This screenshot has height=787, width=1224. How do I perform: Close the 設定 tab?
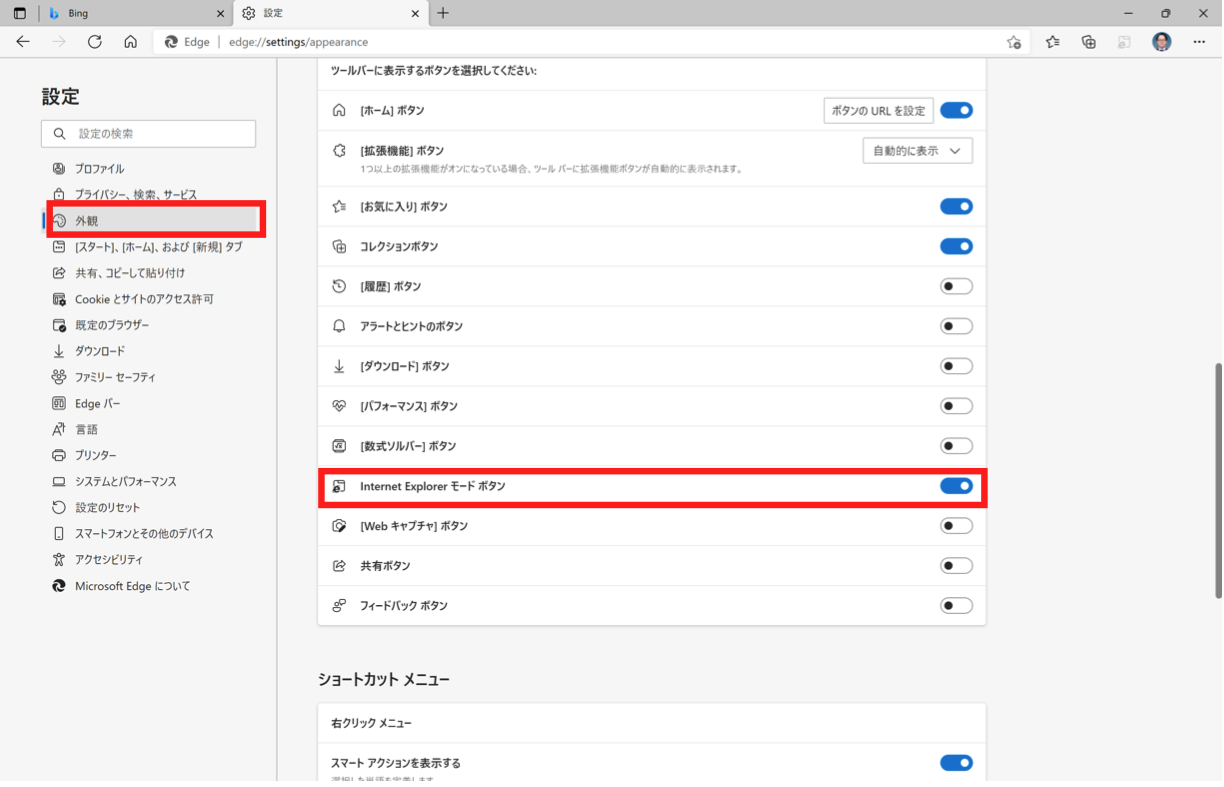click(416, 14)
